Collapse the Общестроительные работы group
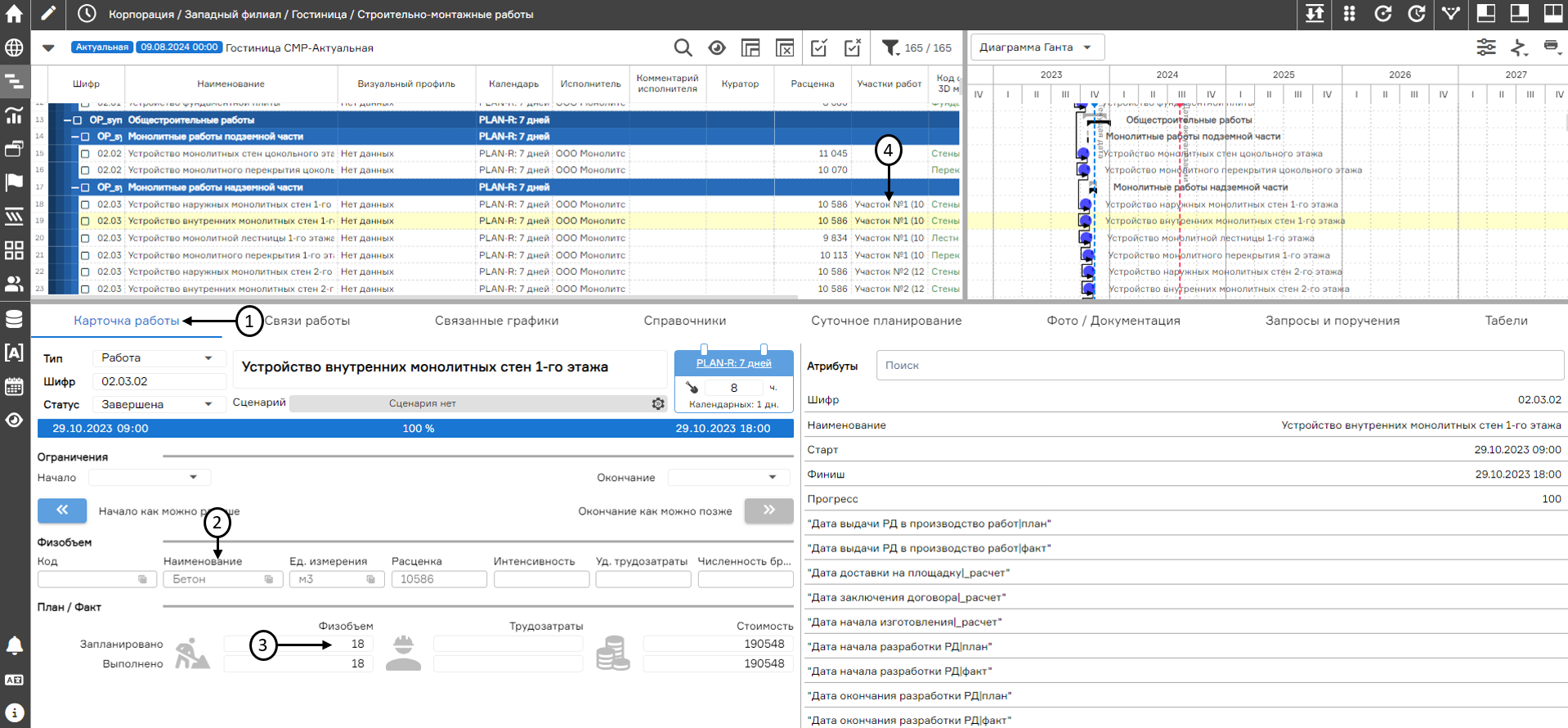The image size is (1568, 728). pyautogui.click(x=67, y=120)
